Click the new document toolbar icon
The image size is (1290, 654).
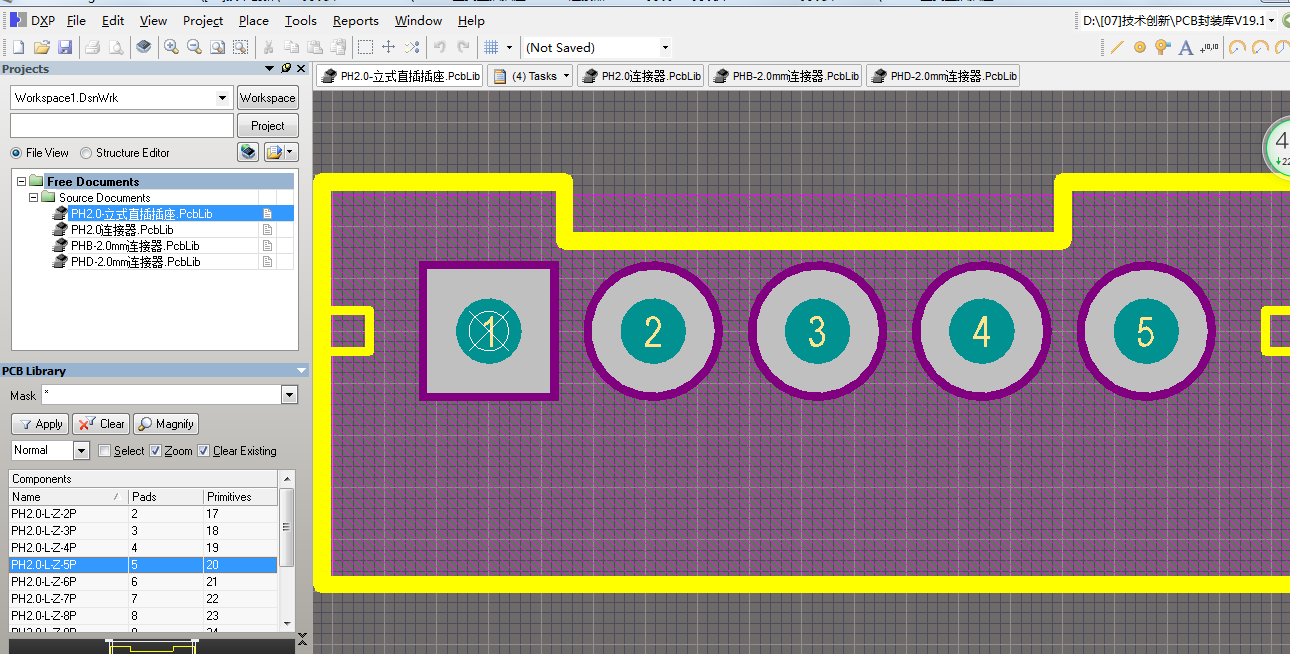click(x=18, y=47)
